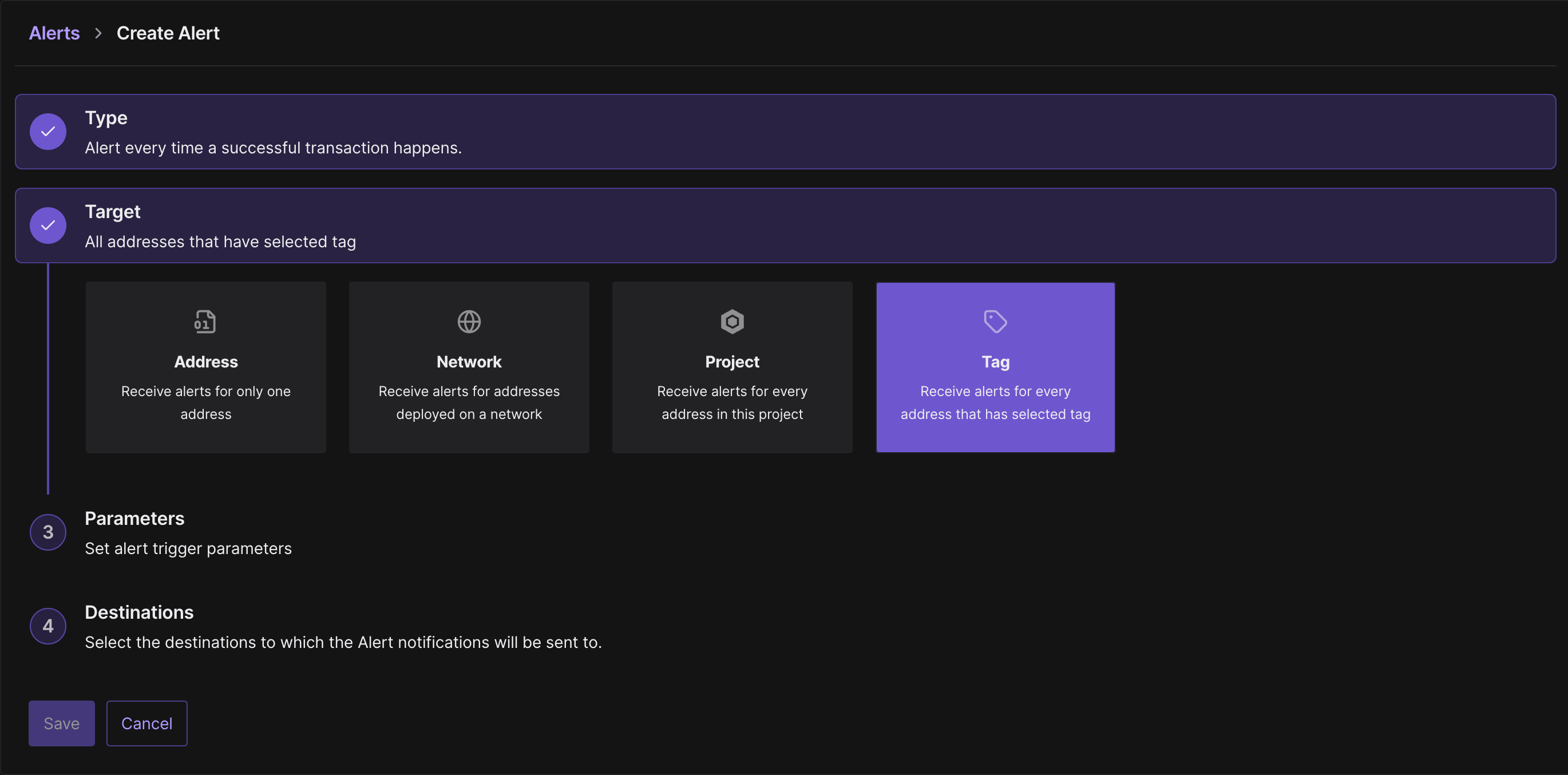Click 'Set alert trigger parameters' text

point(188,548)
